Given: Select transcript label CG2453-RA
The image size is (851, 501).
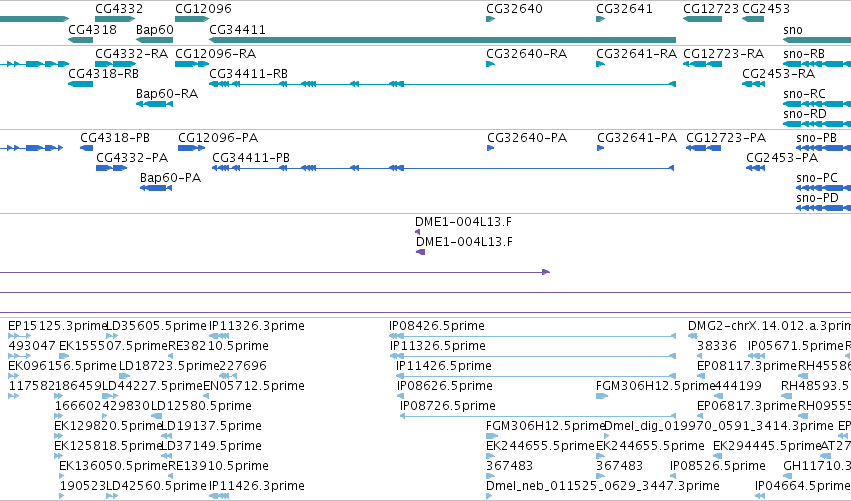Looking at the screenshot, I should [x=778, y=74].
